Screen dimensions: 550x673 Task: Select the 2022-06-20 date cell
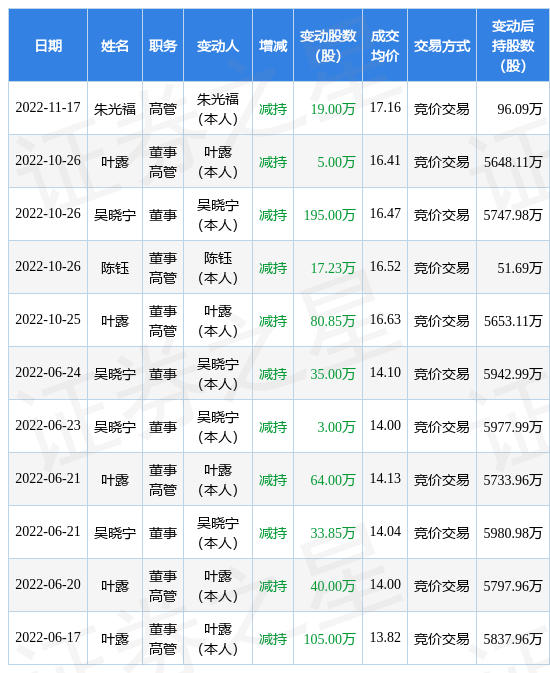point(48,585)
